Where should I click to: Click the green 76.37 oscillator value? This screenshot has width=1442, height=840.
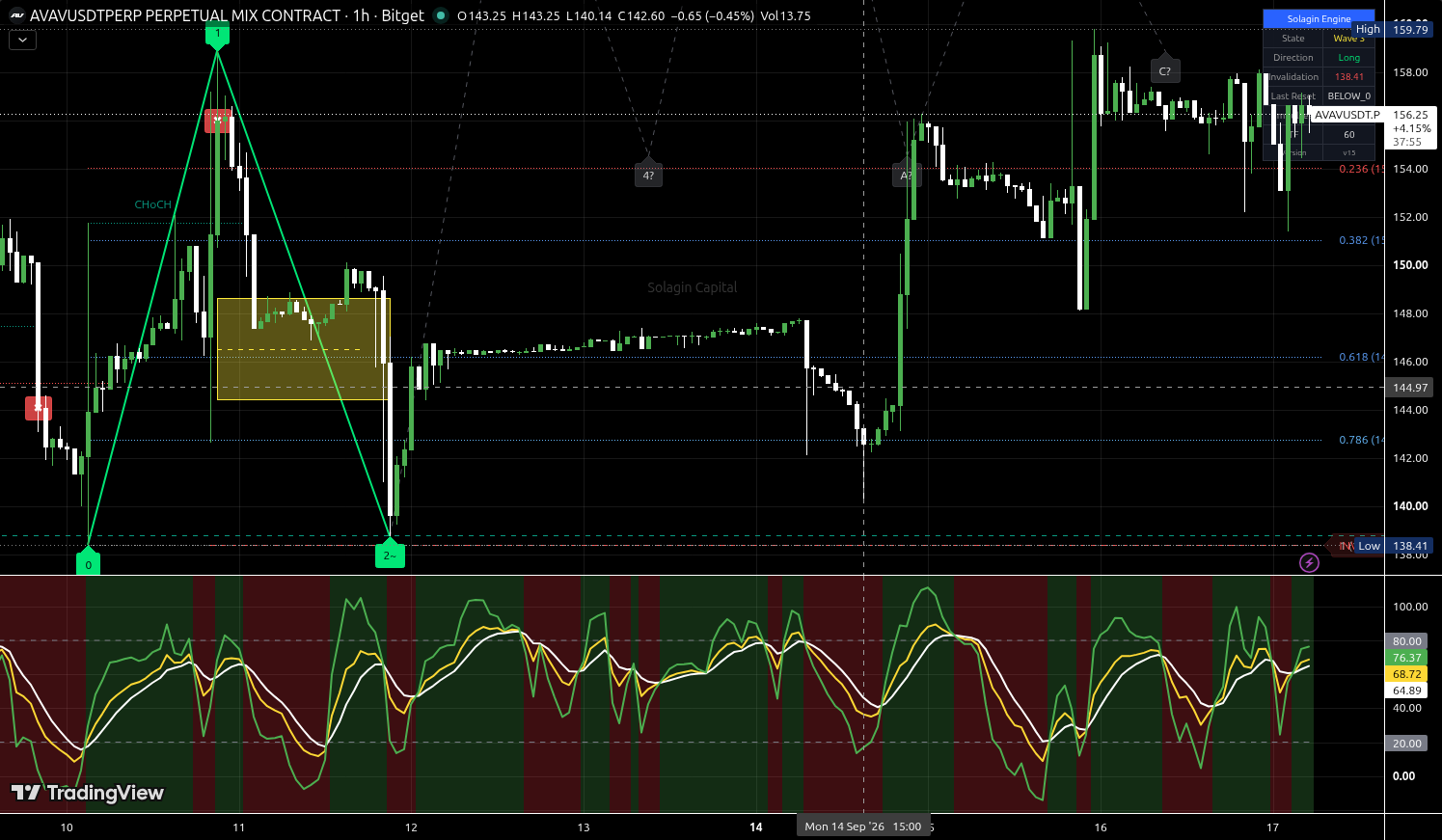click(x=1406, y=658)
